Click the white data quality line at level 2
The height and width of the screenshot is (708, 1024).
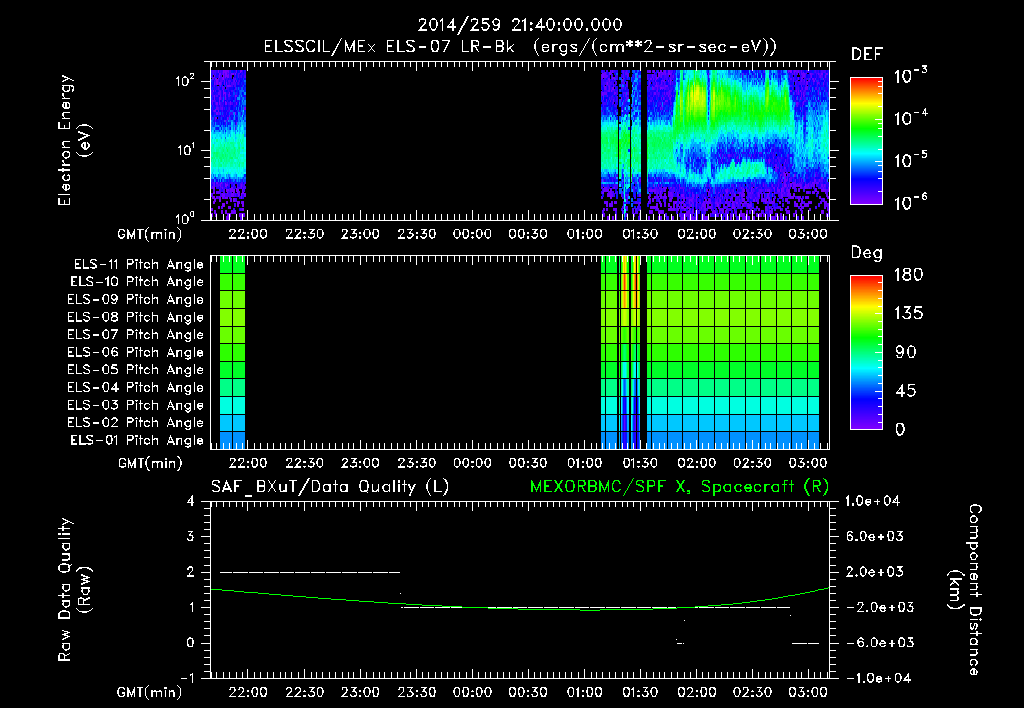[310, 572]
